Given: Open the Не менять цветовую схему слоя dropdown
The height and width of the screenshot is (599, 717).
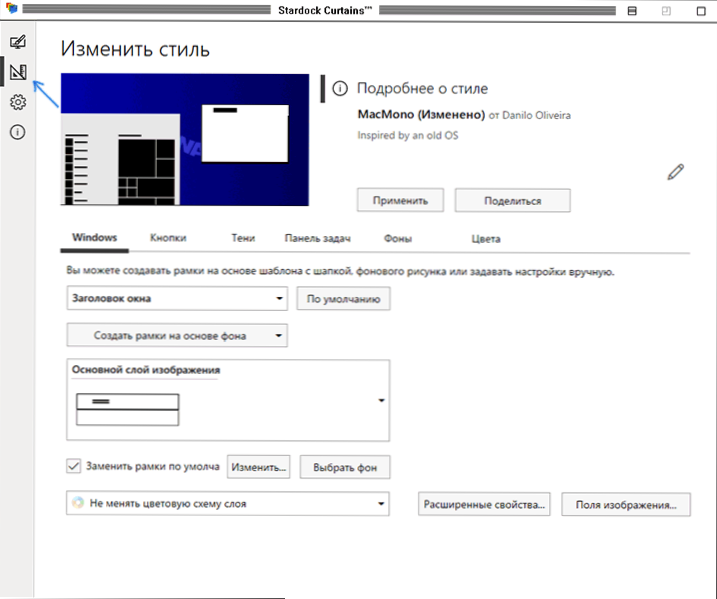Looking at the screenshot, I should pyautogui.click(x=228, y=504).
